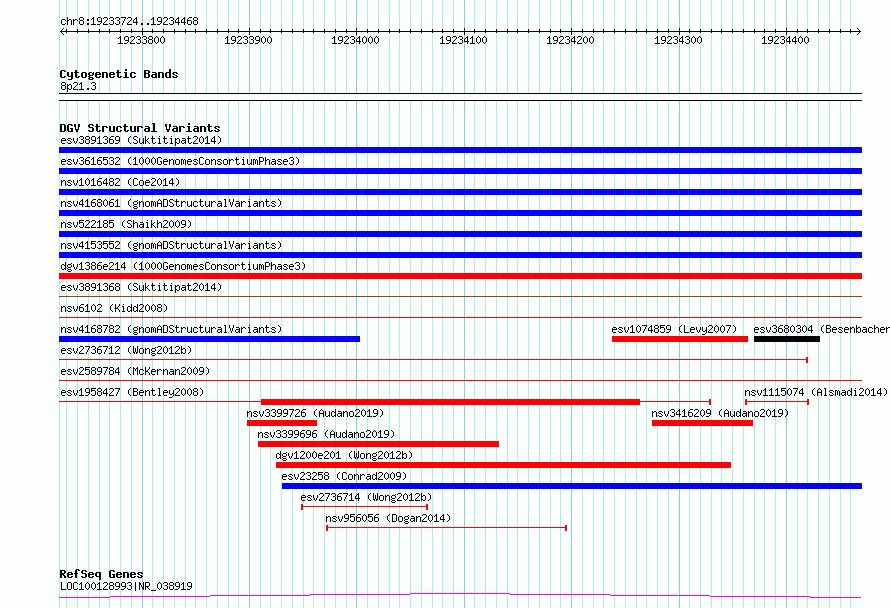Open the nsv3399726 (Audano2019) variant label
The width and height of the screenshot is (890, 608).
pyautogui.click(x=315, y=413)
